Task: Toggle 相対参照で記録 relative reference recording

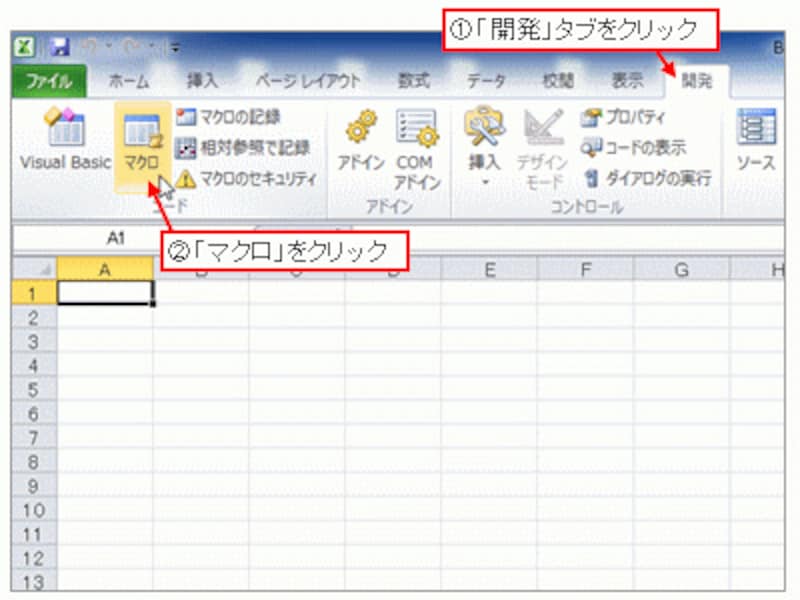Action: [x=242, y=147]
